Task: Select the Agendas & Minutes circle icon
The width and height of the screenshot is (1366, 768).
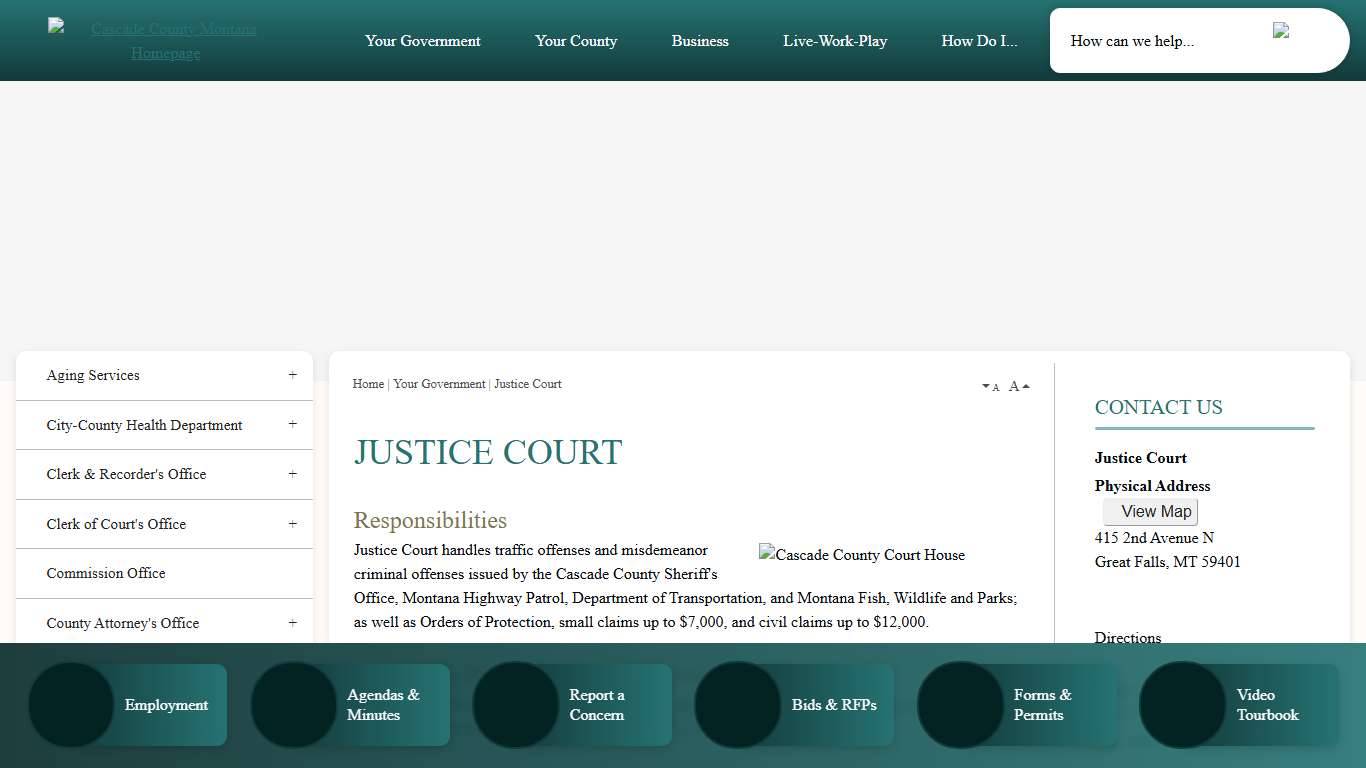Action: click(293, 704)
